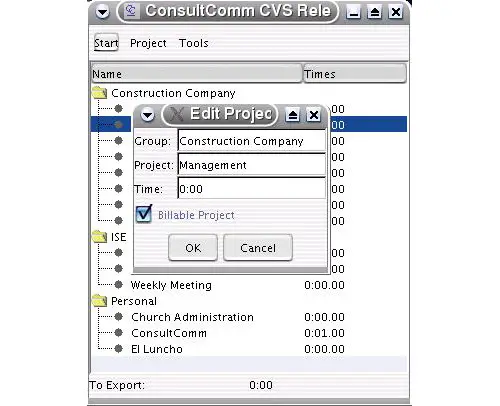Open the ConsultComm window menu arrow
The image size is (500, 406).
click(102, 12)
